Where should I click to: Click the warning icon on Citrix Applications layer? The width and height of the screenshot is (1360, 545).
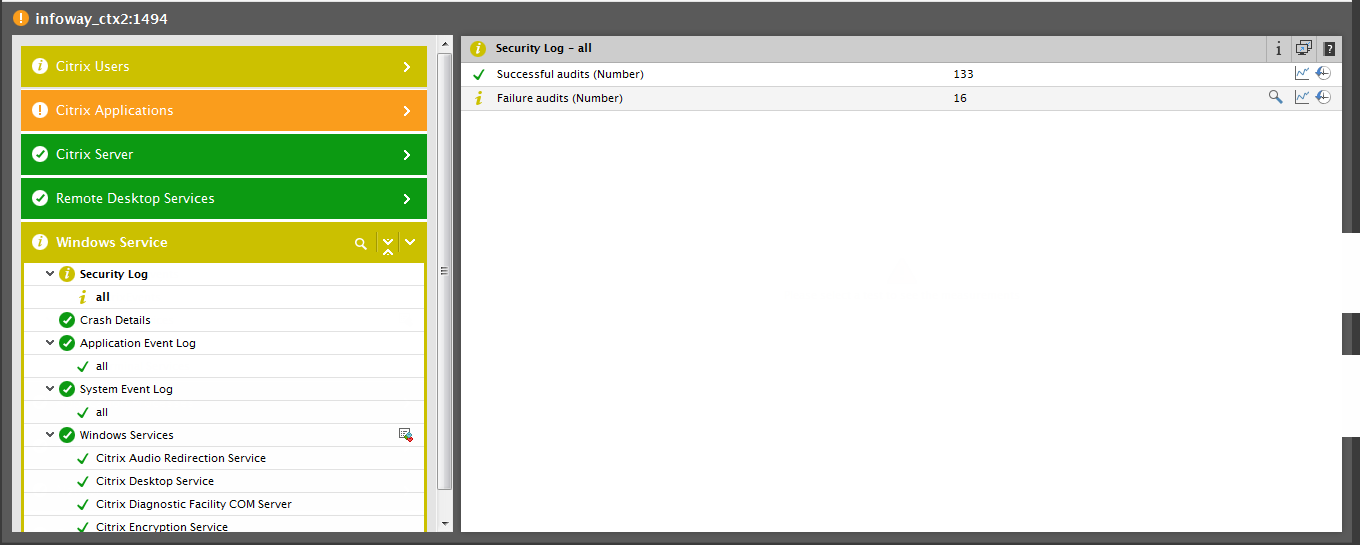[x=40, y=111]
